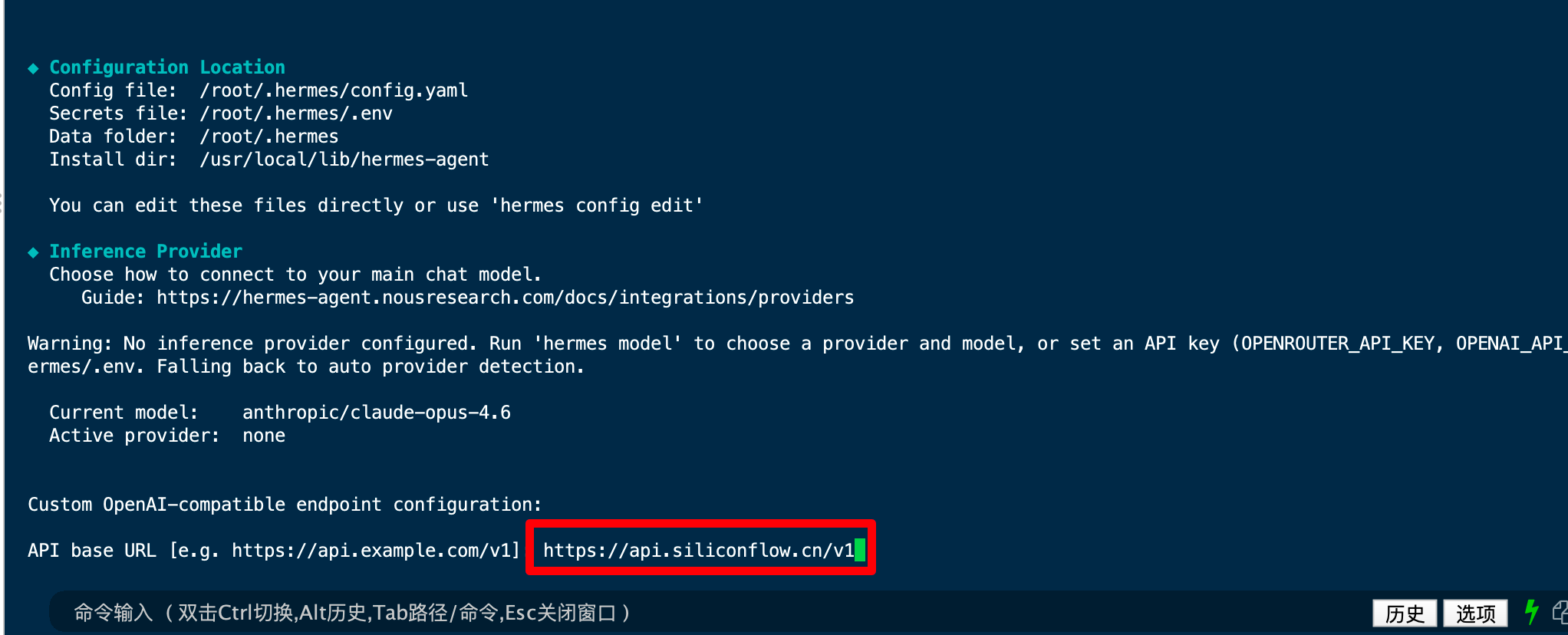Image resolution: width=1568 pixels, height=635 pixels.
Task: Select the Inference Provider heading
Action: 146,252
